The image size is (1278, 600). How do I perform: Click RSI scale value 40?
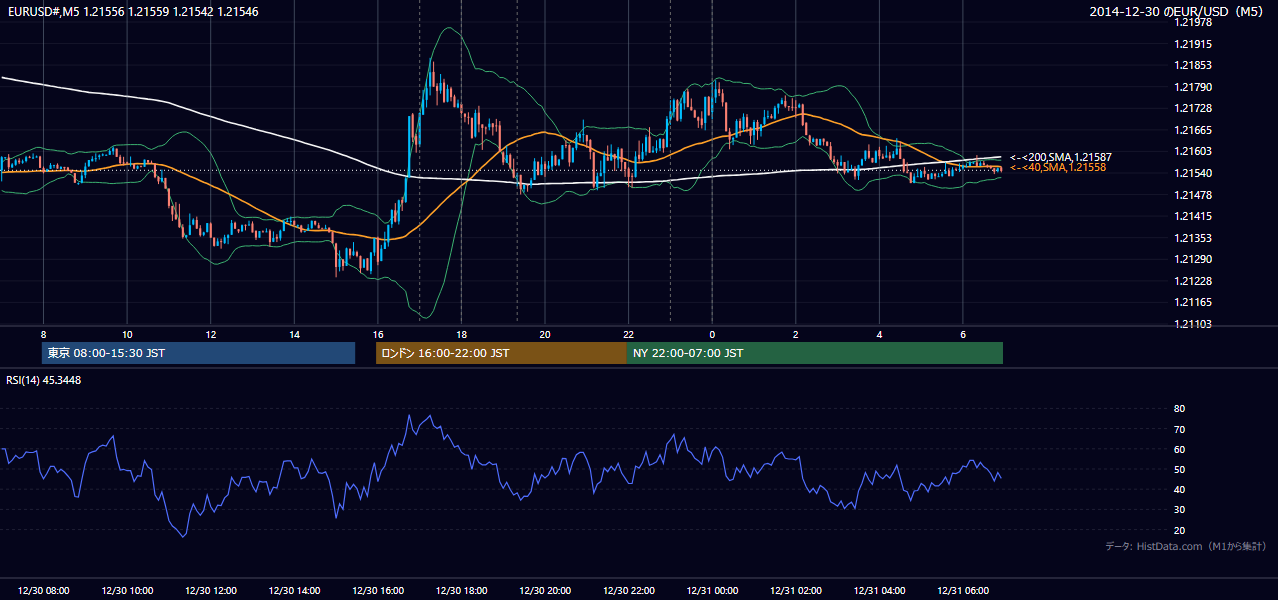pyautogui.click(x=1179, y=489)
